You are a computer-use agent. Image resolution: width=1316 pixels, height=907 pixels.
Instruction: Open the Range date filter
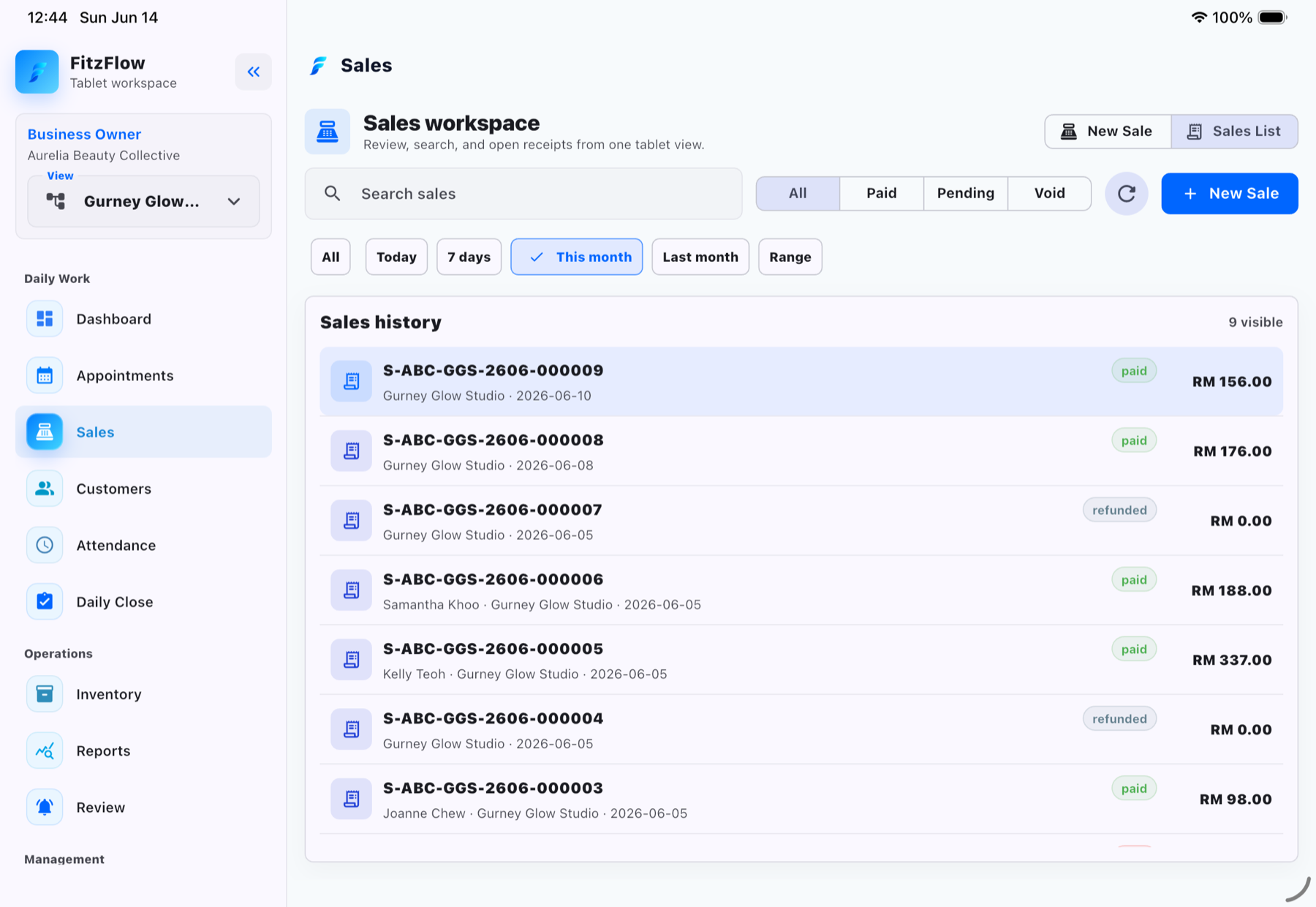click(x=790, y=257)
